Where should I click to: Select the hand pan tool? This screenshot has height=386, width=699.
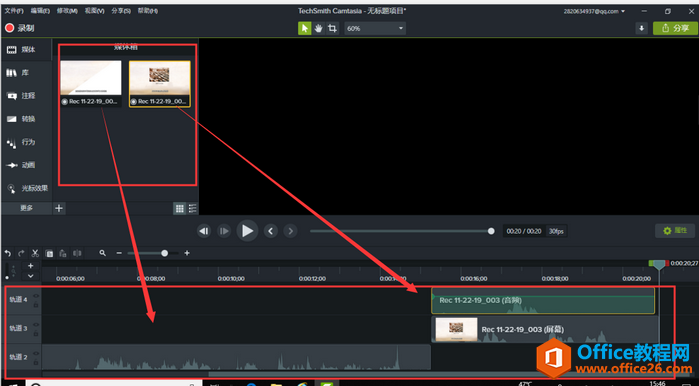coord(318,28)
